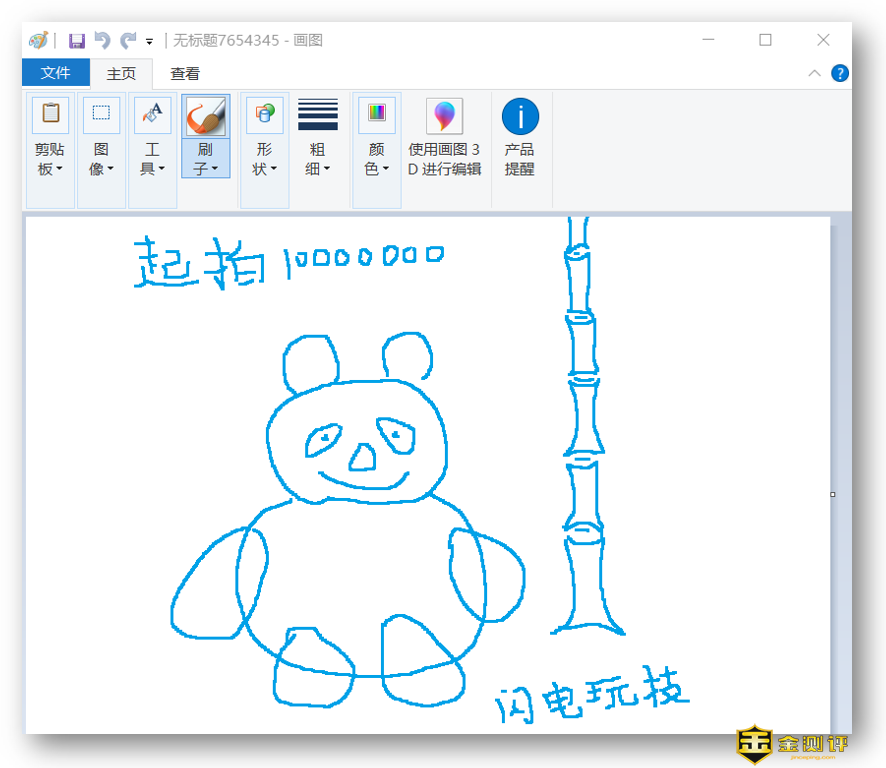
Task: Expand the Customize Quick Access Toolbar arrow
Action: tap(150, 42)
